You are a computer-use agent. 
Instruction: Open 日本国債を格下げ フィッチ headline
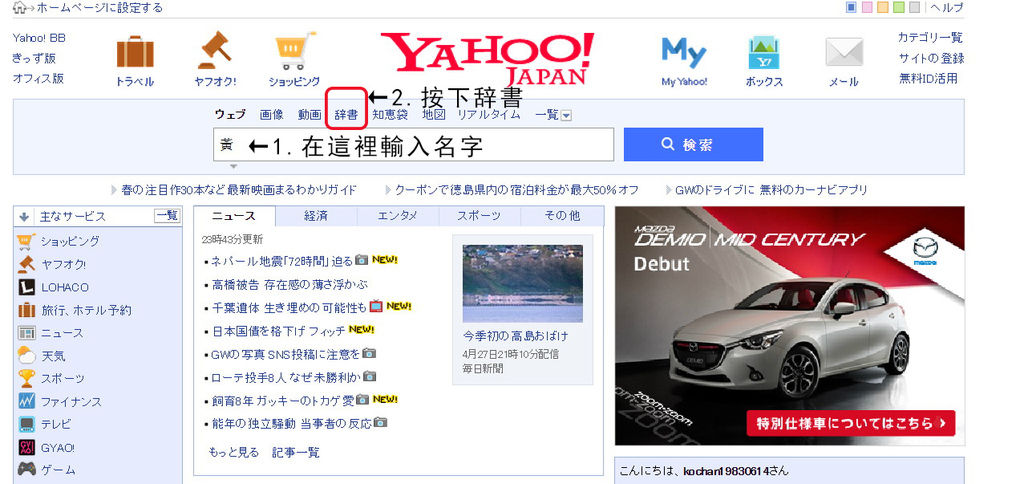pos(279,331)
